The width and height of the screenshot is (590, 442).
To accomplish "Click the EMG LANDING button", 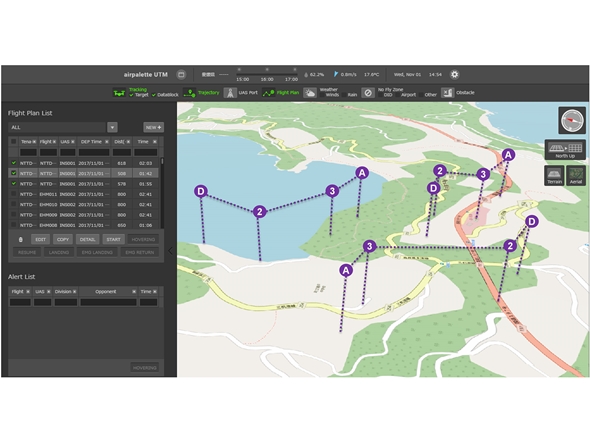I will click(97, 252).
